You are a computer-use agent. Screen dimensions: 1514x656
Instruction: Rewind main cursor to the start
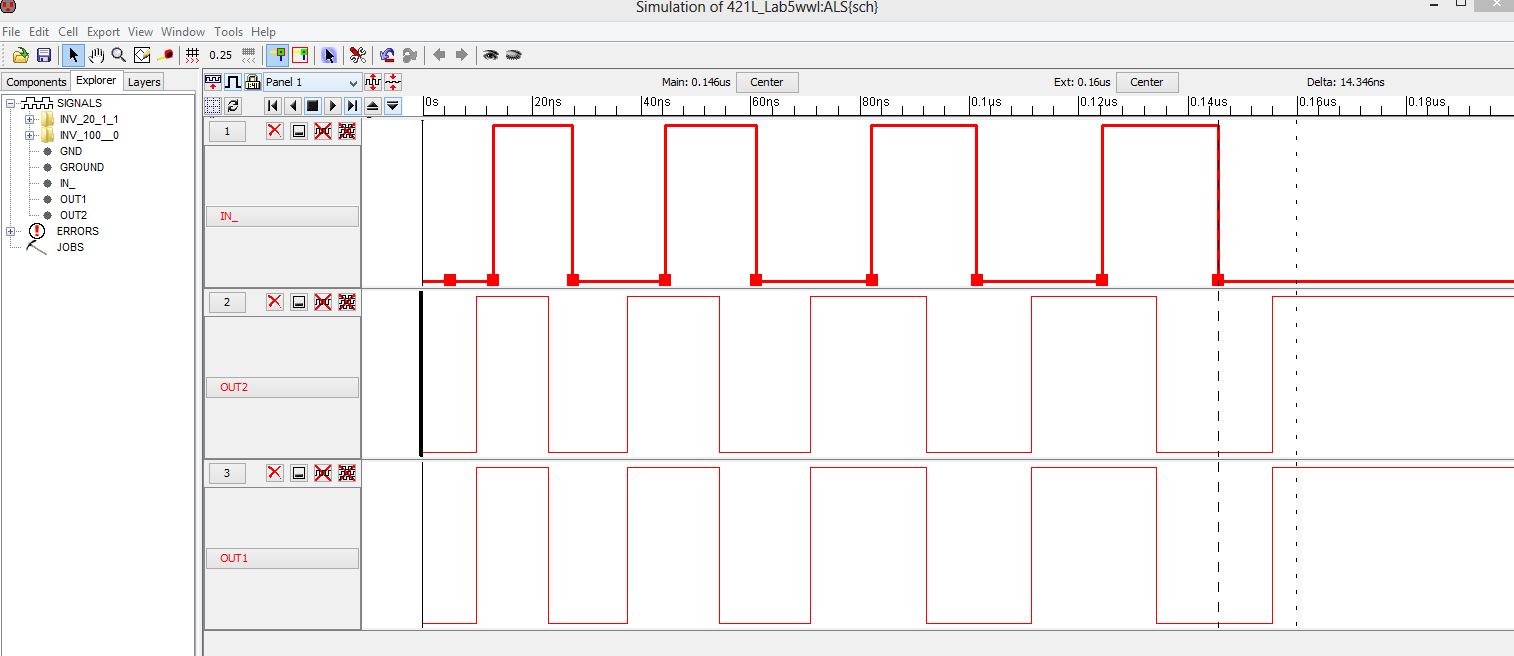tap(273, 105)
